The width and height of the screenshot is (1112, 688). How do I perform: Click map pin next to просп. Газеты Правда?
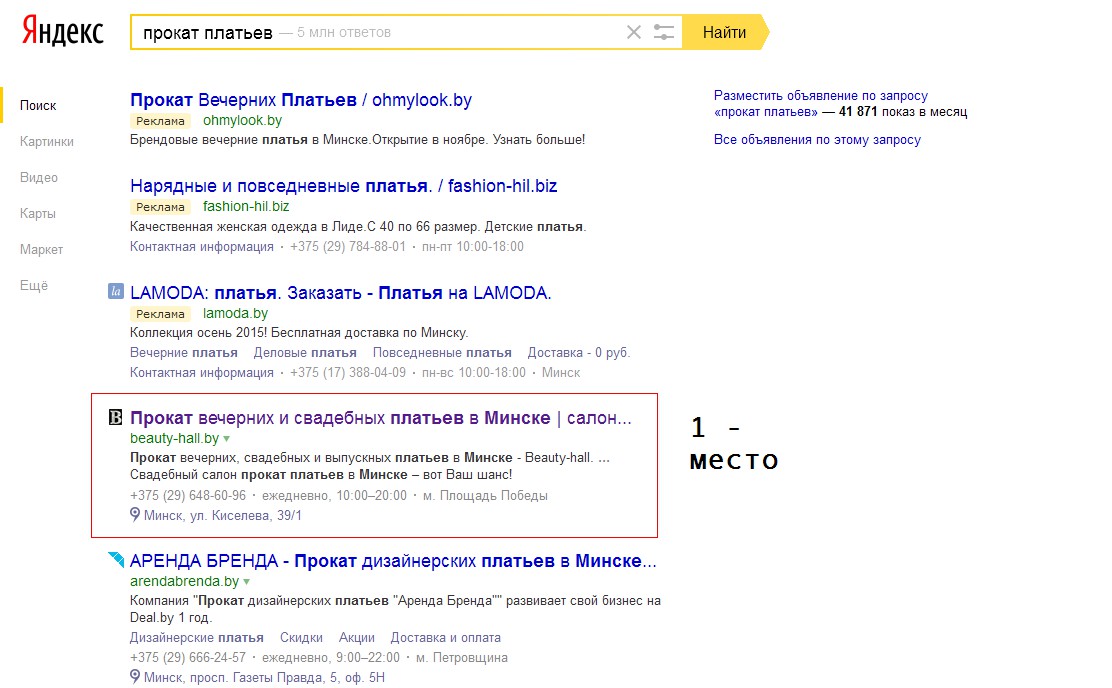(135, 677)
